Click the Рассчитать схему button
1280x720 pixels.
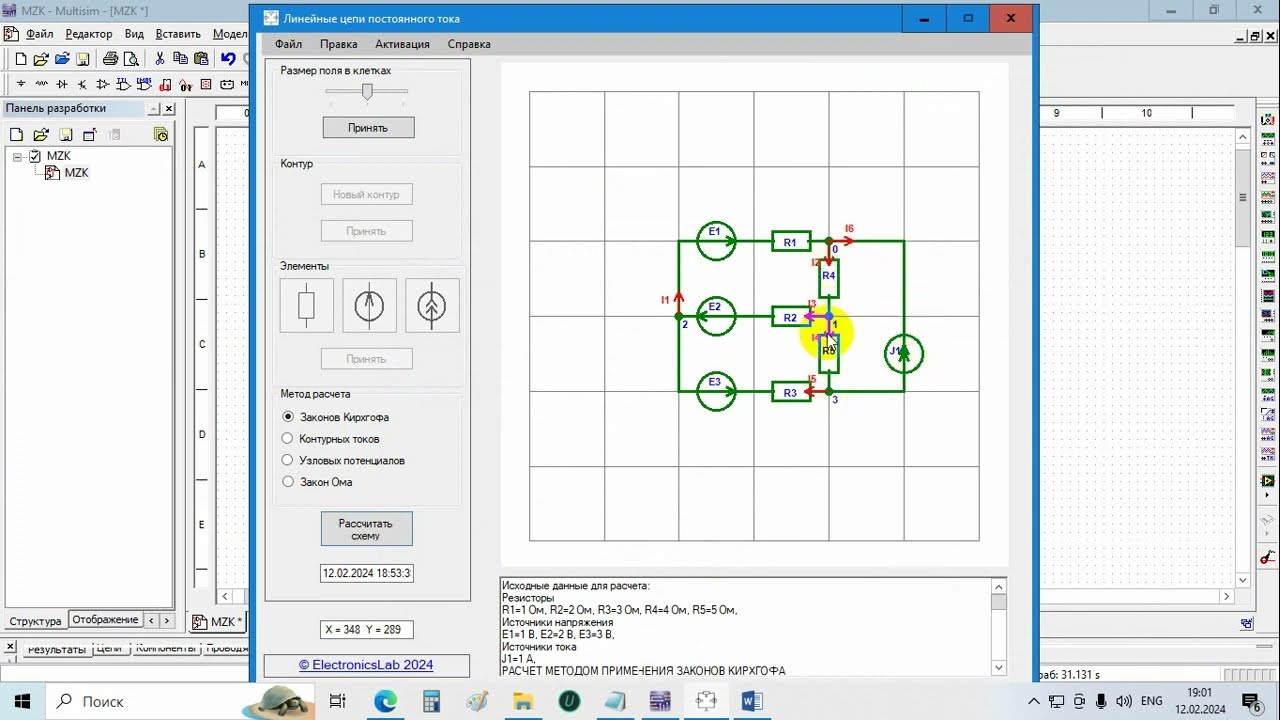(366, 529)
